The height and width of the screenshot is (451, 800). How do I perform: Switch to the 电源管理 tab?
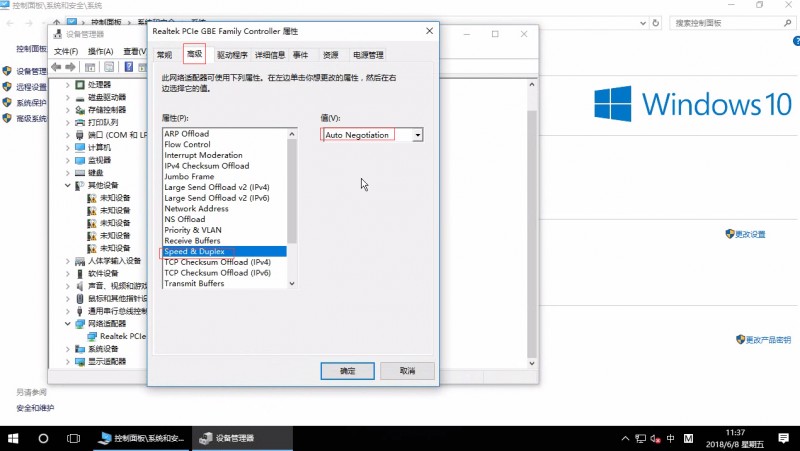click(368, 55)
